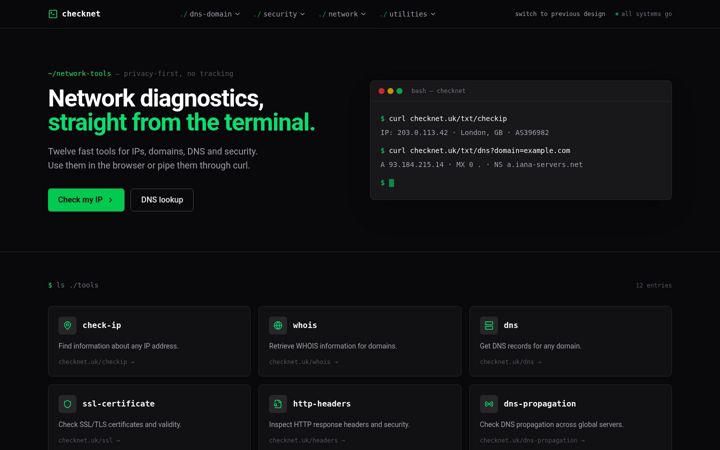Click the ~/network-tools path text
The height and width of the screenshot is (450, 720).
[x=79, y=73]
